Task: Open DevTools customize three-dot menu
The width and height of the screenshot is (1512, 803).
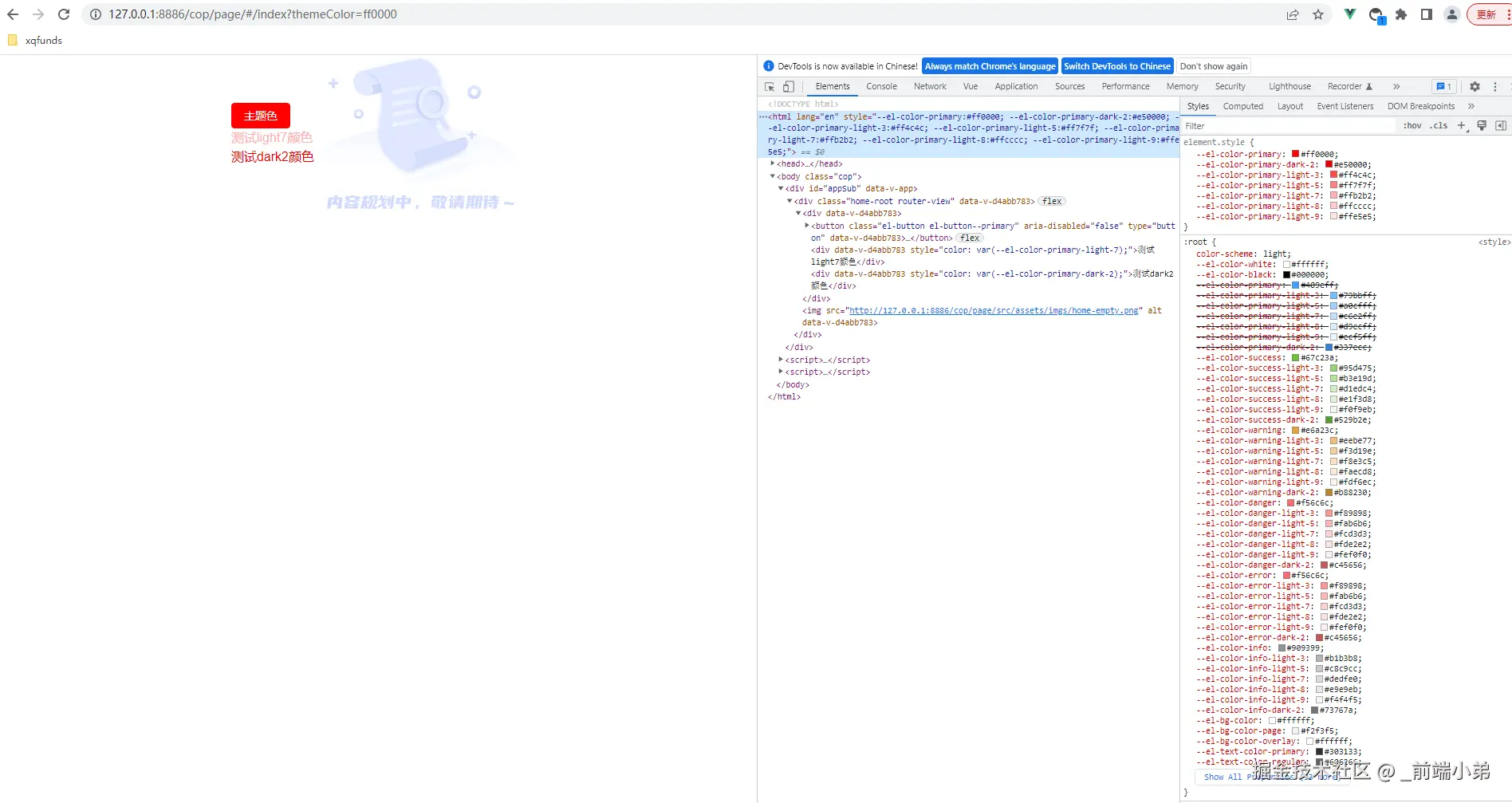Action: pos(1495,87)
